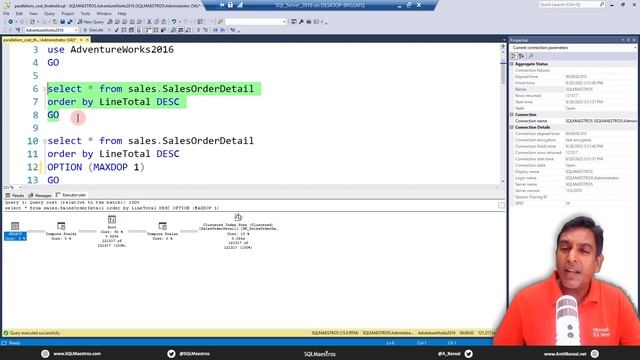Click the signal icon on remote session bar
The image size is (640, 360).
240,5
